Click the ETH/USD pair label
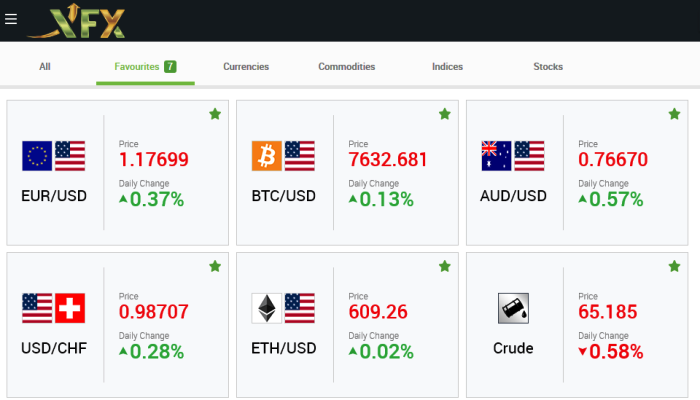This screenshot has width=700, height=400. click(284, 348)
